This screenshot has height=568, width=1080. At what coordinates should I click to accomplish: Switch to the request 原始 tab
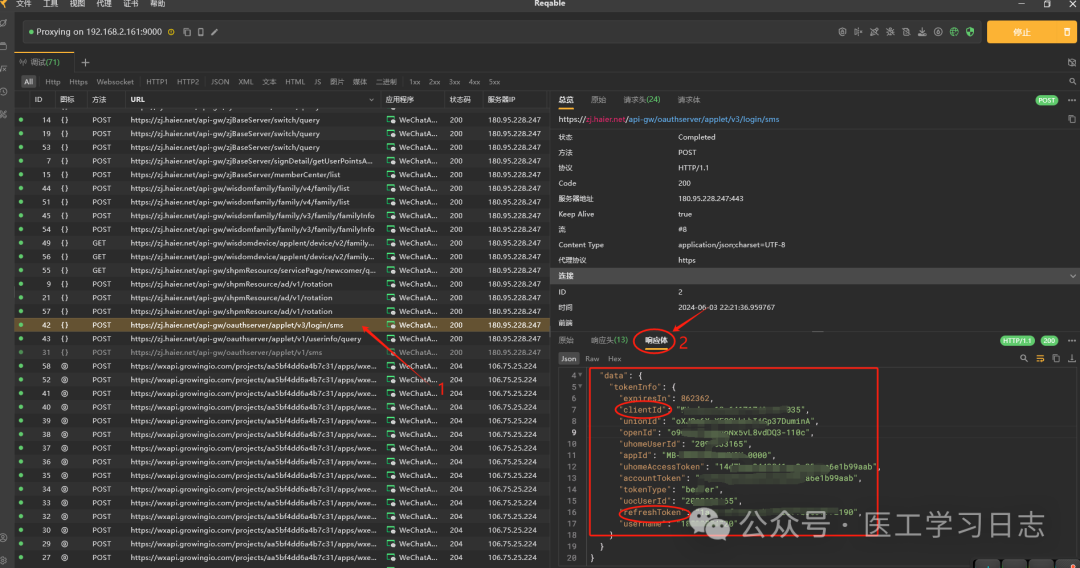pyautogui.click(x=599, y=100)
